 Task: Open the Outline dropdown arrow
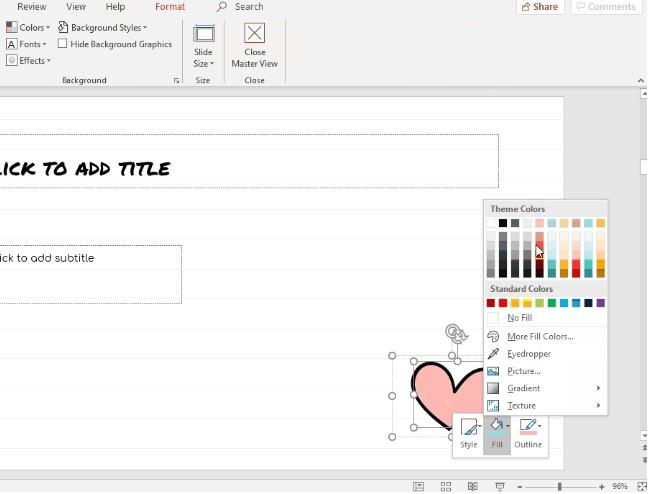[x=540, y=426]
